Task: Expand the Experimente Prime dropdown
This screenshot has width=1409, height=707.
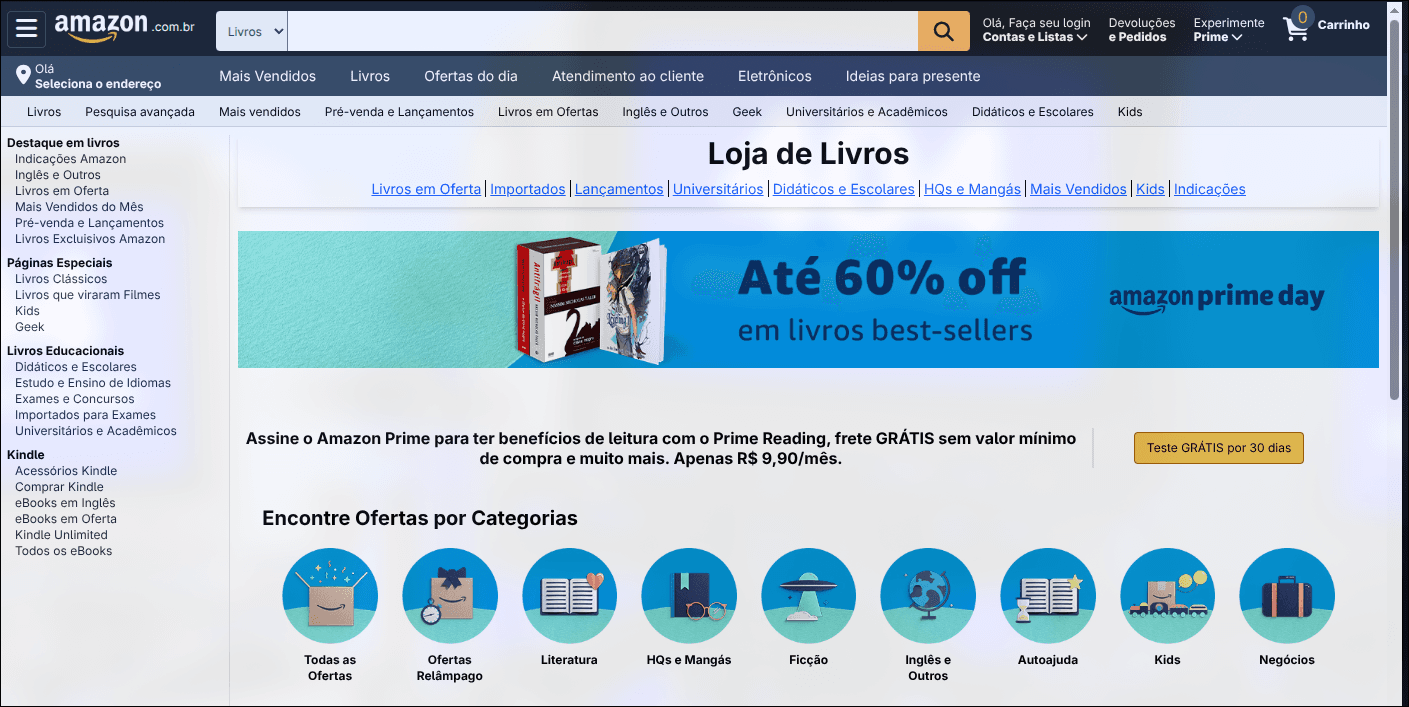Action: (1228, 30)
